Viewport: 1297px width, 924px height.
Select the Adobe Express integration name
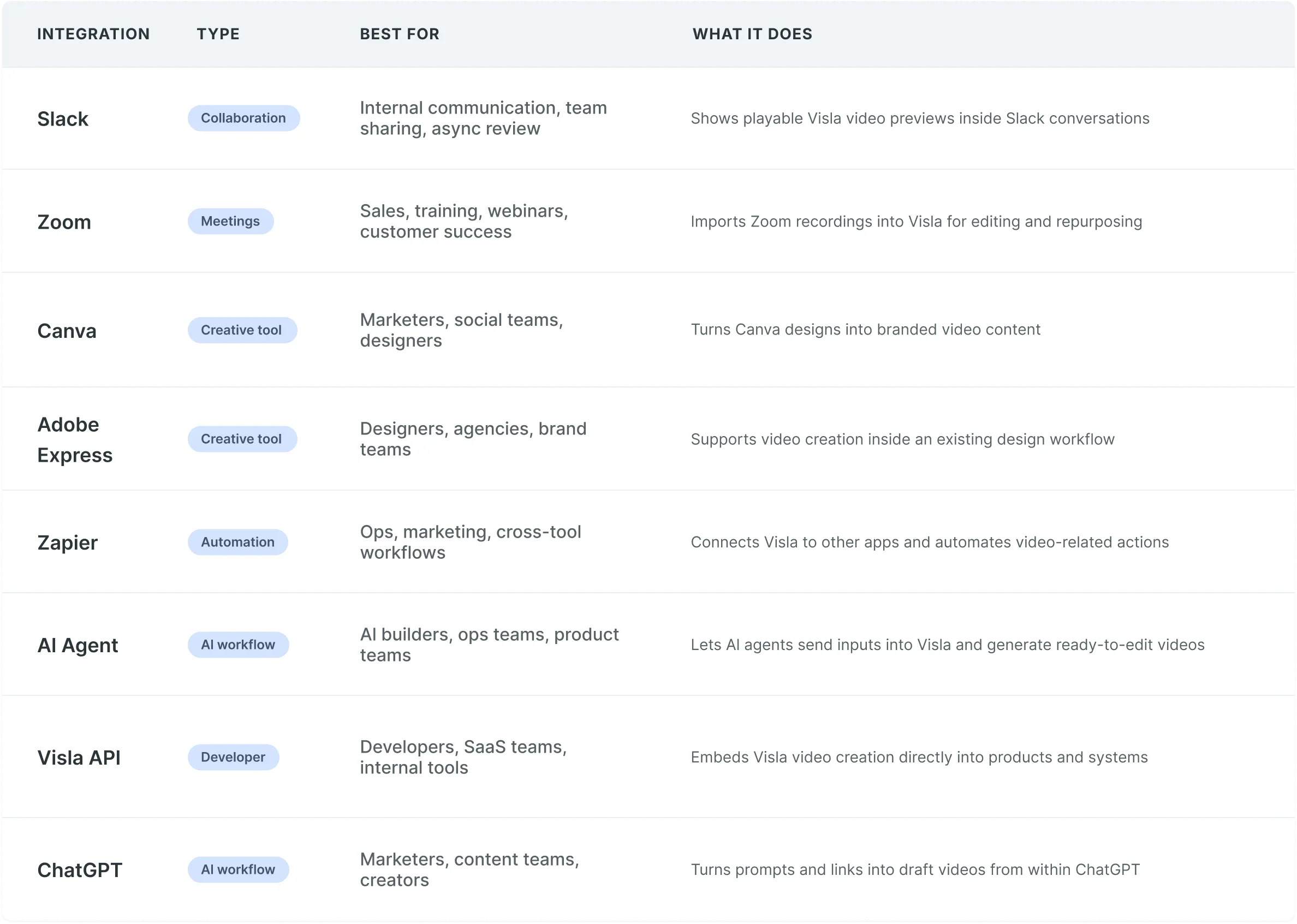click(75, 440)
